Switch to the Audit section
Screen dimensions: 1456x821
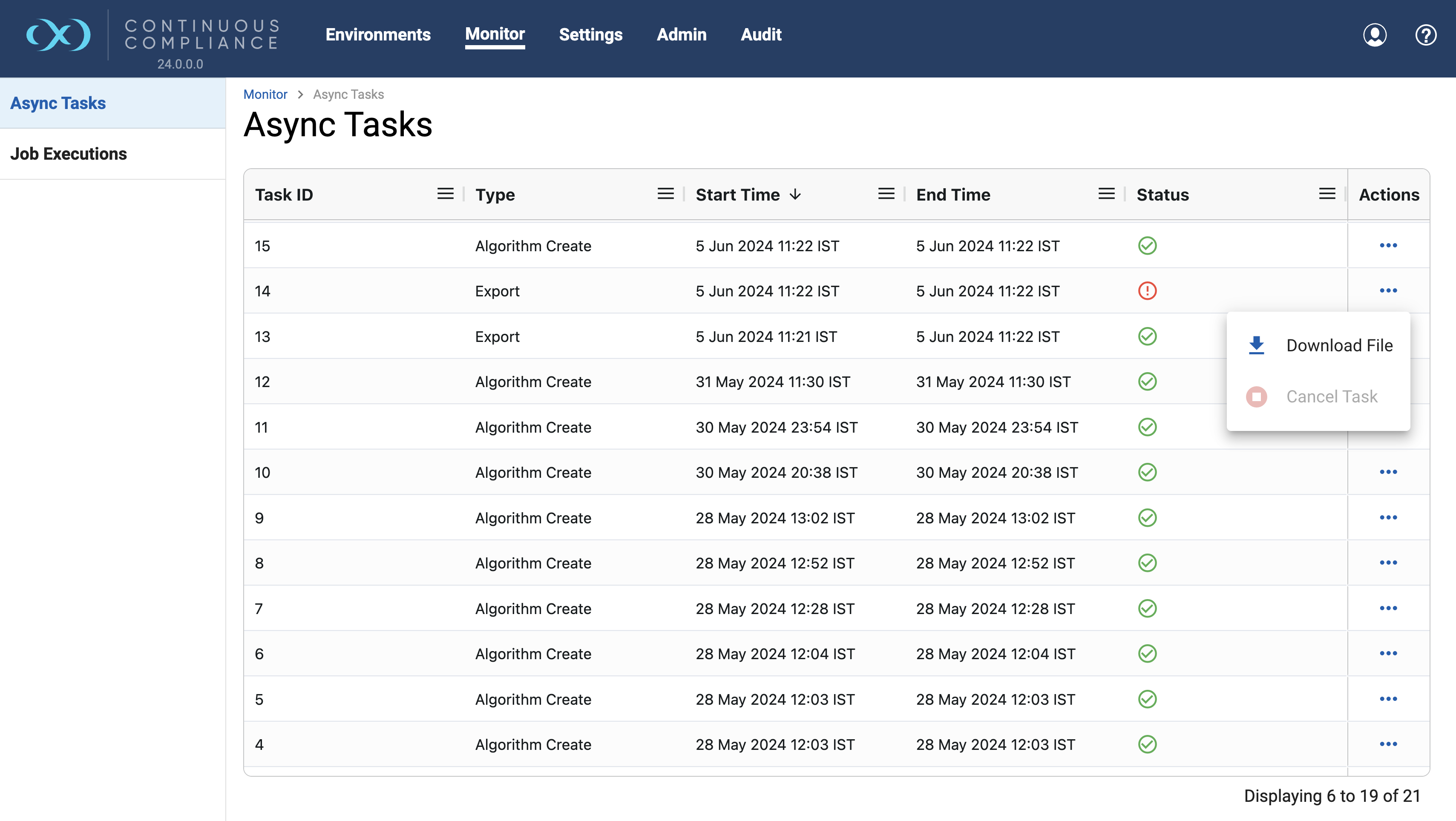point(761,34)
